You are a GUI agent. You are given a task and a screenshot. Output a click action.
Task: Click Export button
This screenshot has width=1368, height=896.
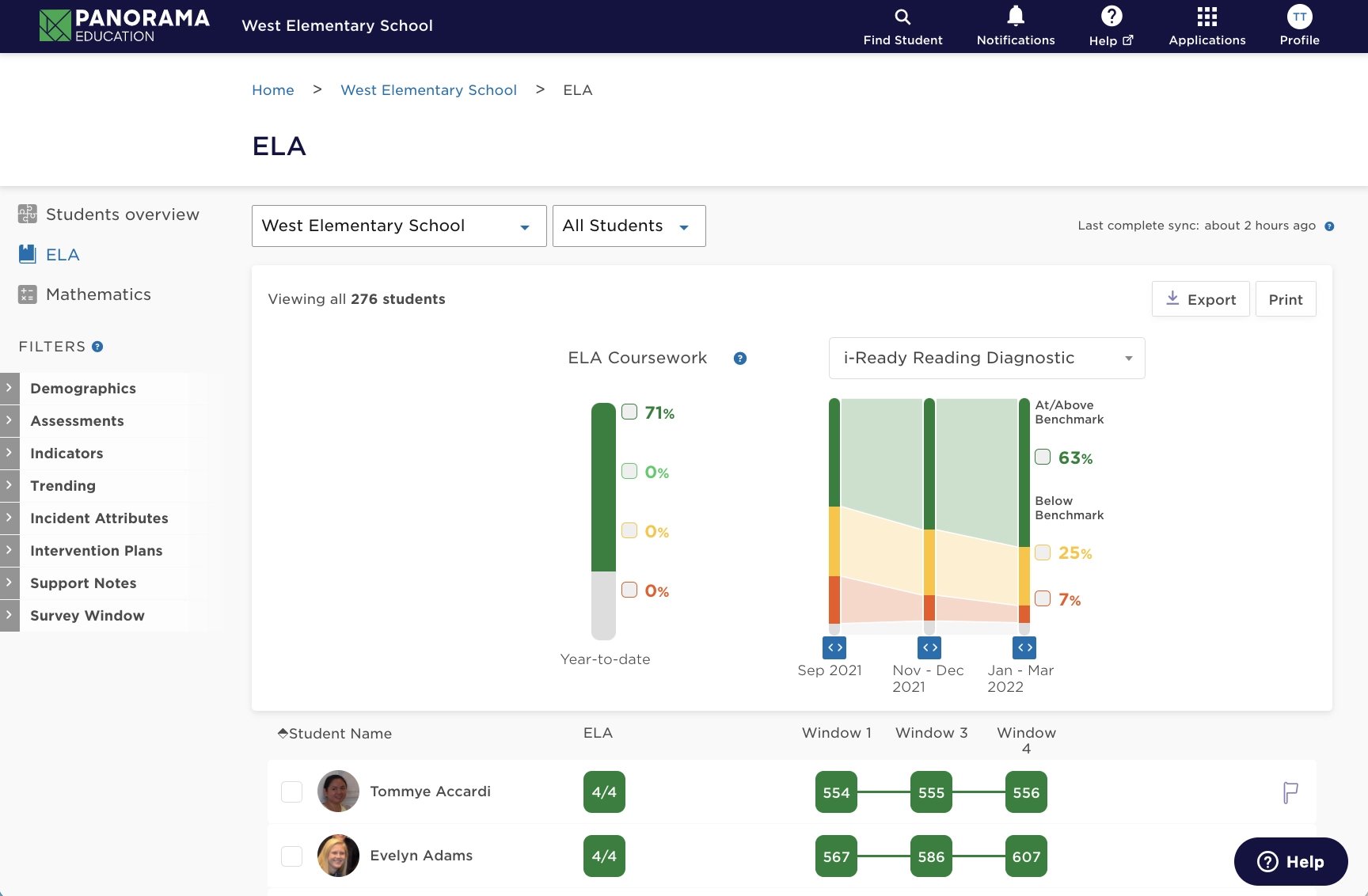click(x=1200, y=299)
